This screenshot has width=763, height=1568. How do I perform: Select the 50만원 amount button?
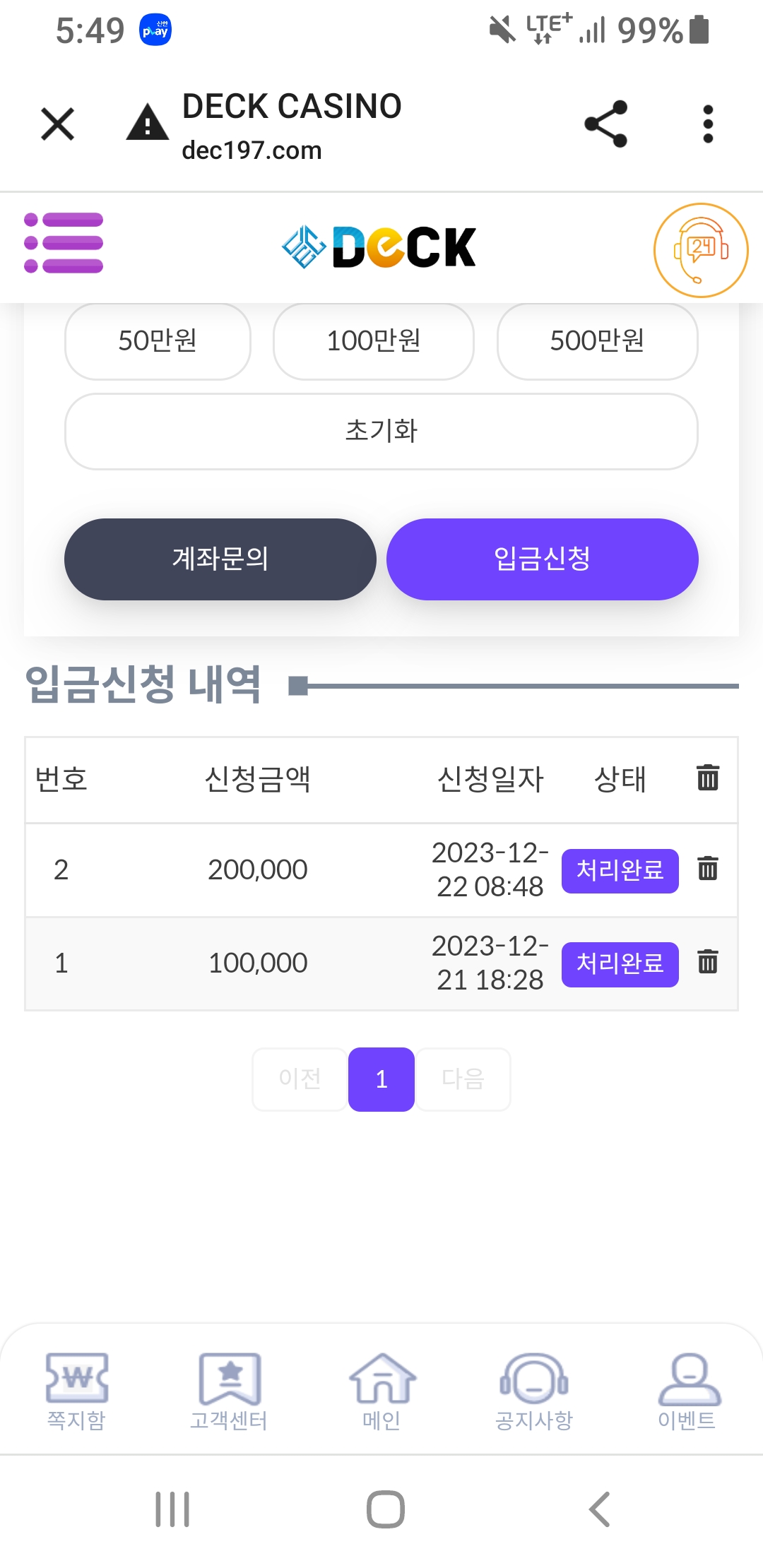[158, 341]
